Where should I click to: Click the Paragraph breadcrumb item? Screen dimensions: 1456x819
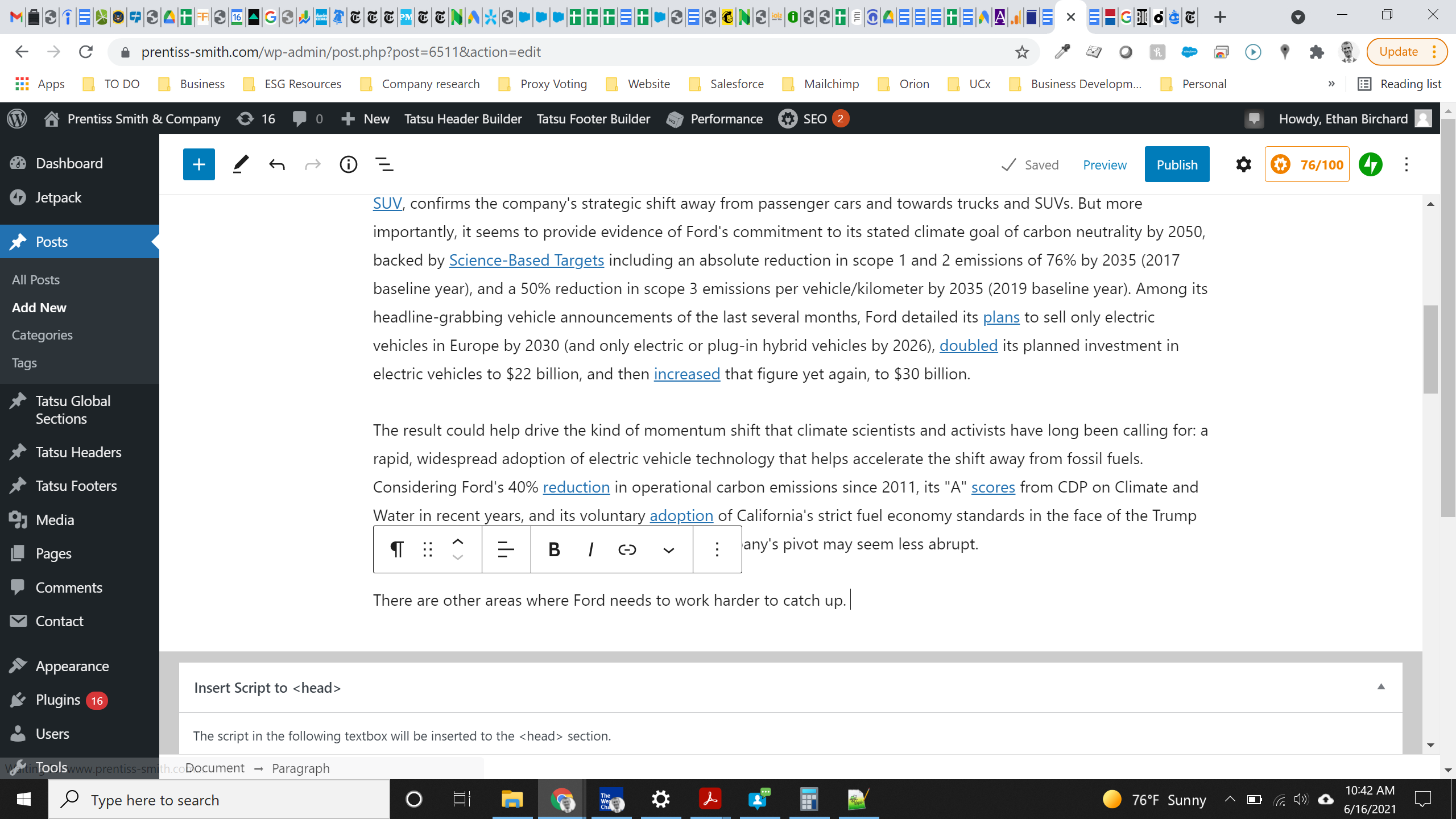[300, 768]
